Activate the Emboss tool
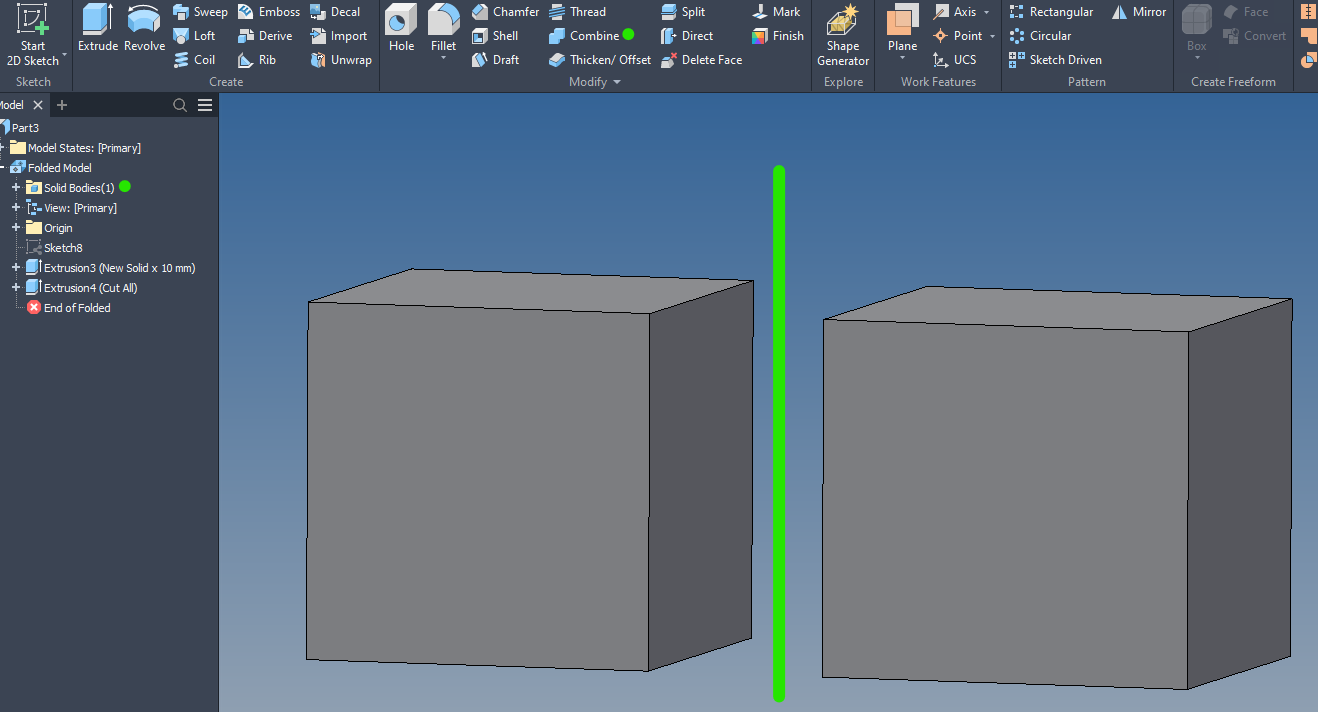The width and height of the screenshot is (1318, 712). coord(268,12)
